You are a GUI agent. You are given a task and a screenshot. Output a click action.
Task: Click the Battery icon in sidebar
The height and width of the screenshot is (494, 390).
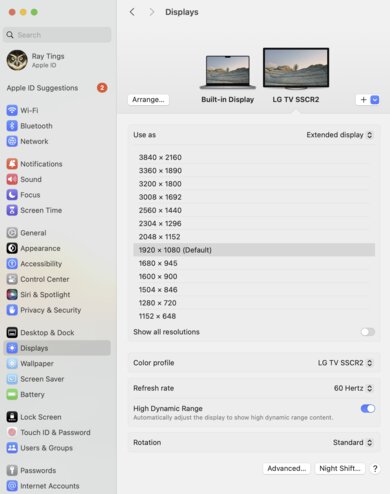[12, 394]
